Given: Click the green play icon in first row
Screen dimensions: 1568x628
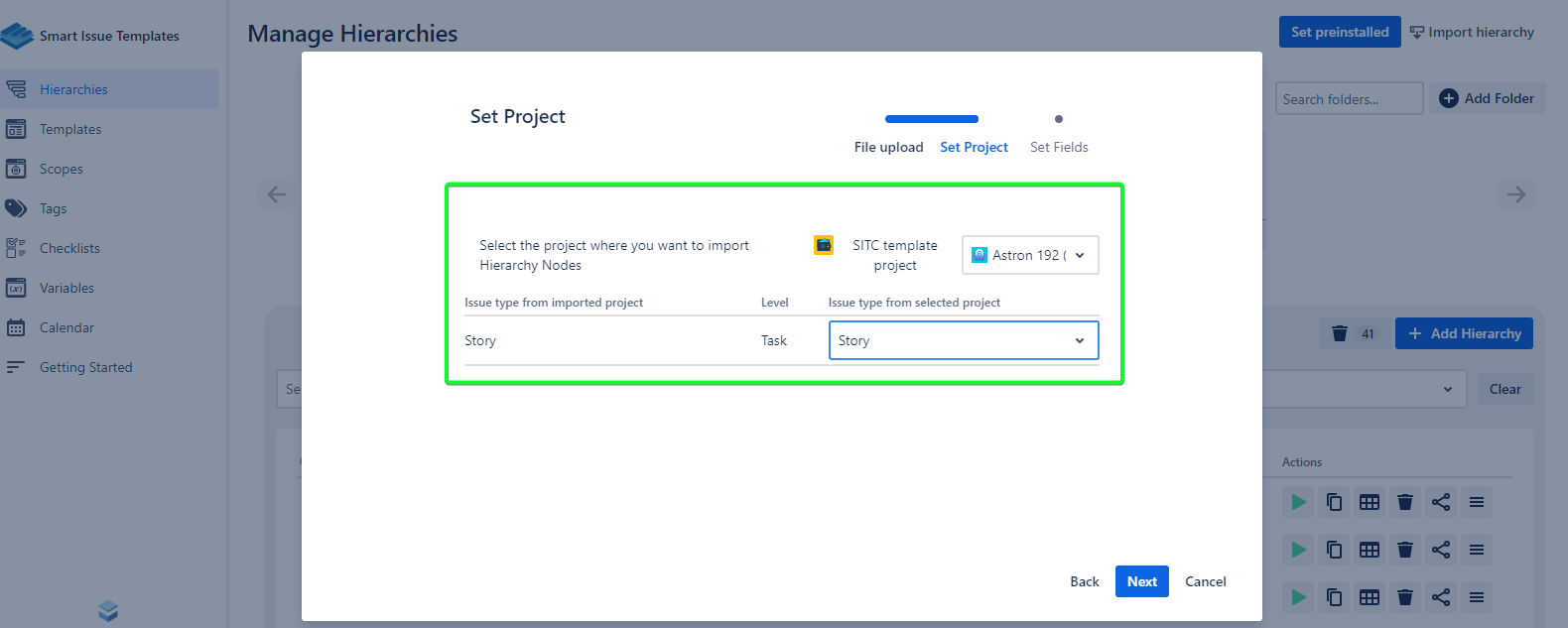Looking at the screenshot, I should [x=1298, y=502].
